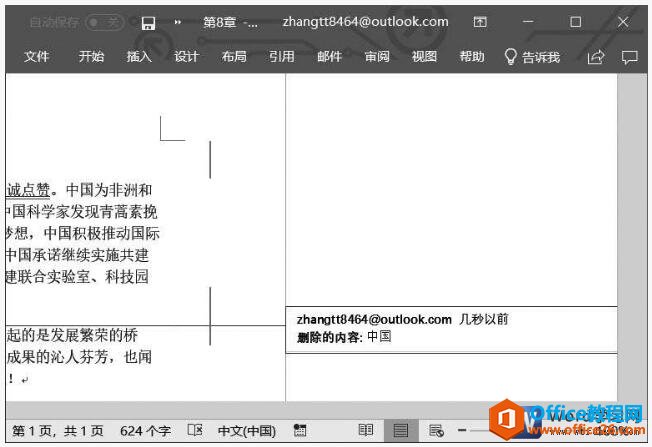The height and width of the screenshot is (447, 652).
Task: Open word count 624 个字
Action: 146,431
